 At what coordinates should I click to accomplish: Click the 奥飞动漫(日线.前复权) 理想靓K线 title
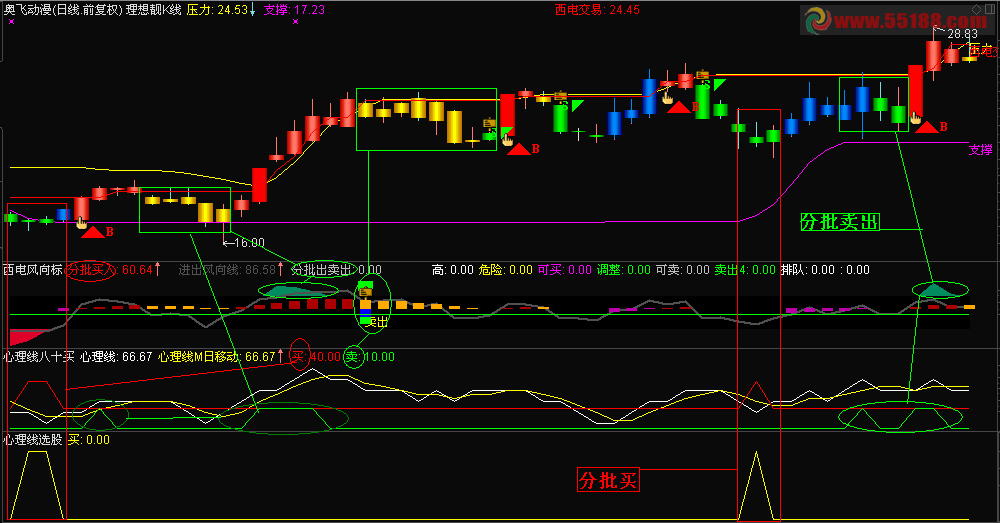(x=92, y=10)
